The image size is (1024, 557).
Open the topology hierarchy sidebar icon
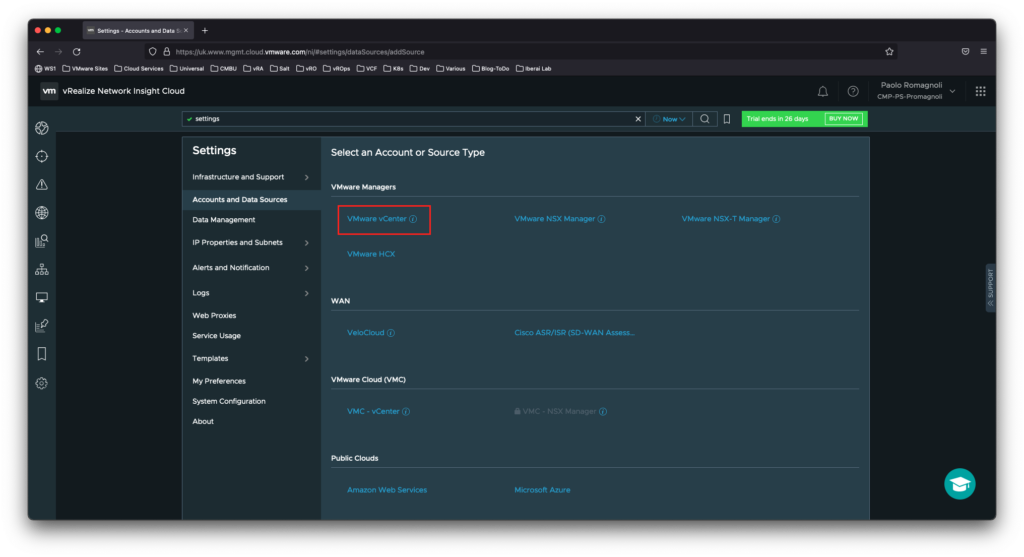click(42, 269)
